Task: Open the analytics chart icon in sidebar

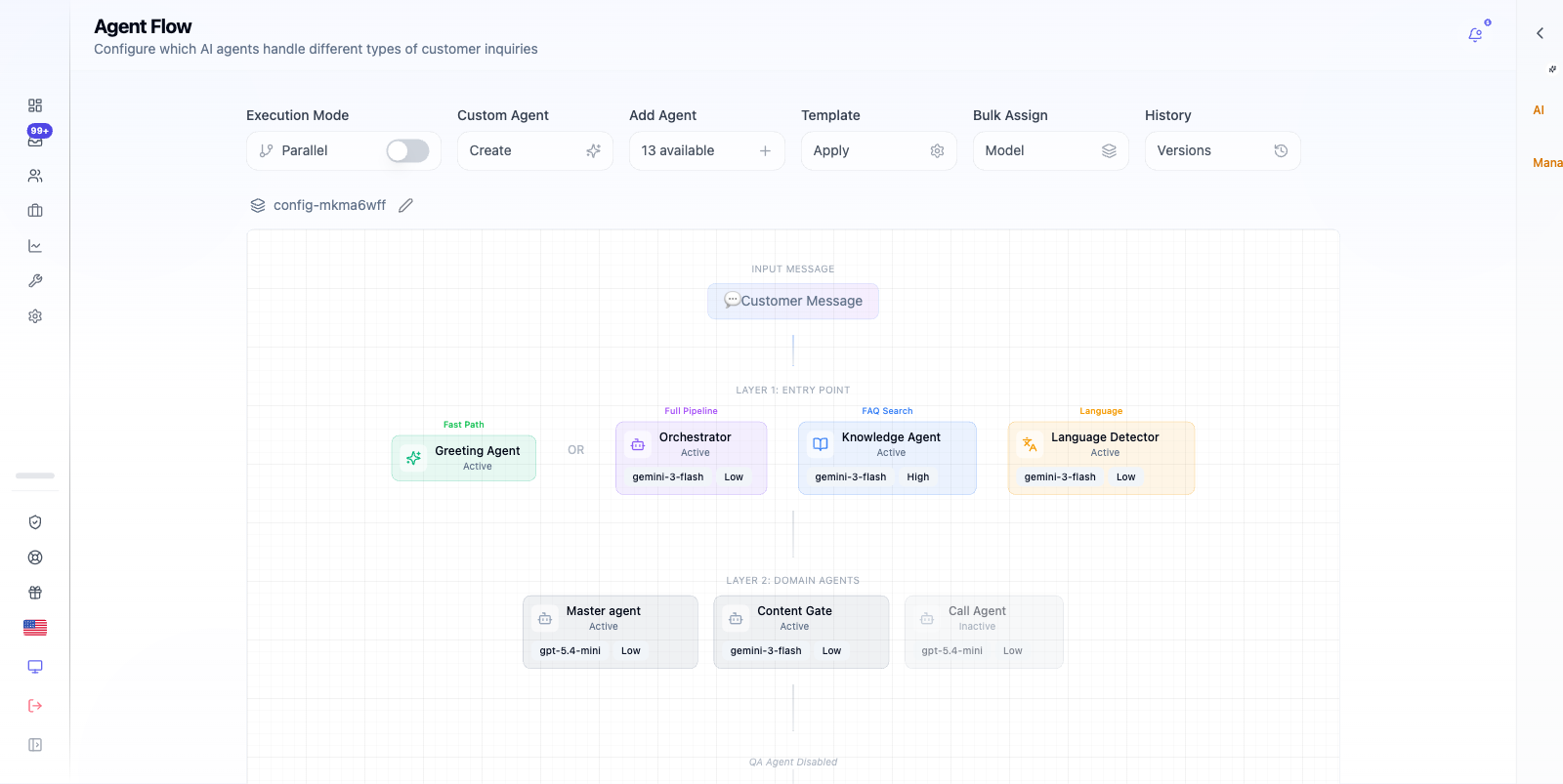Action: [35, 246]
